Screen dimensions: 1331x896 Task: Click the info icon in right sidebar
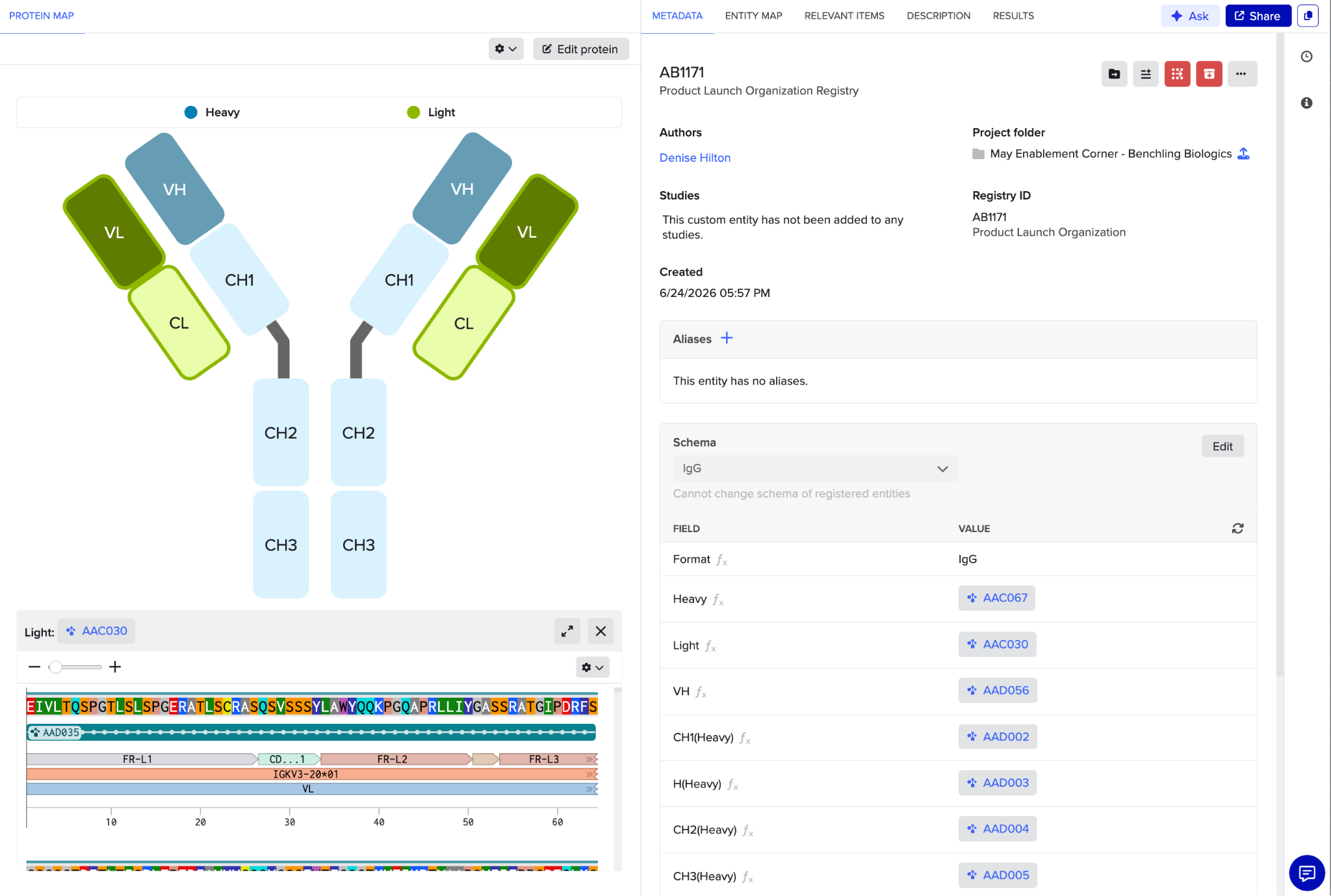[1306, 103]
